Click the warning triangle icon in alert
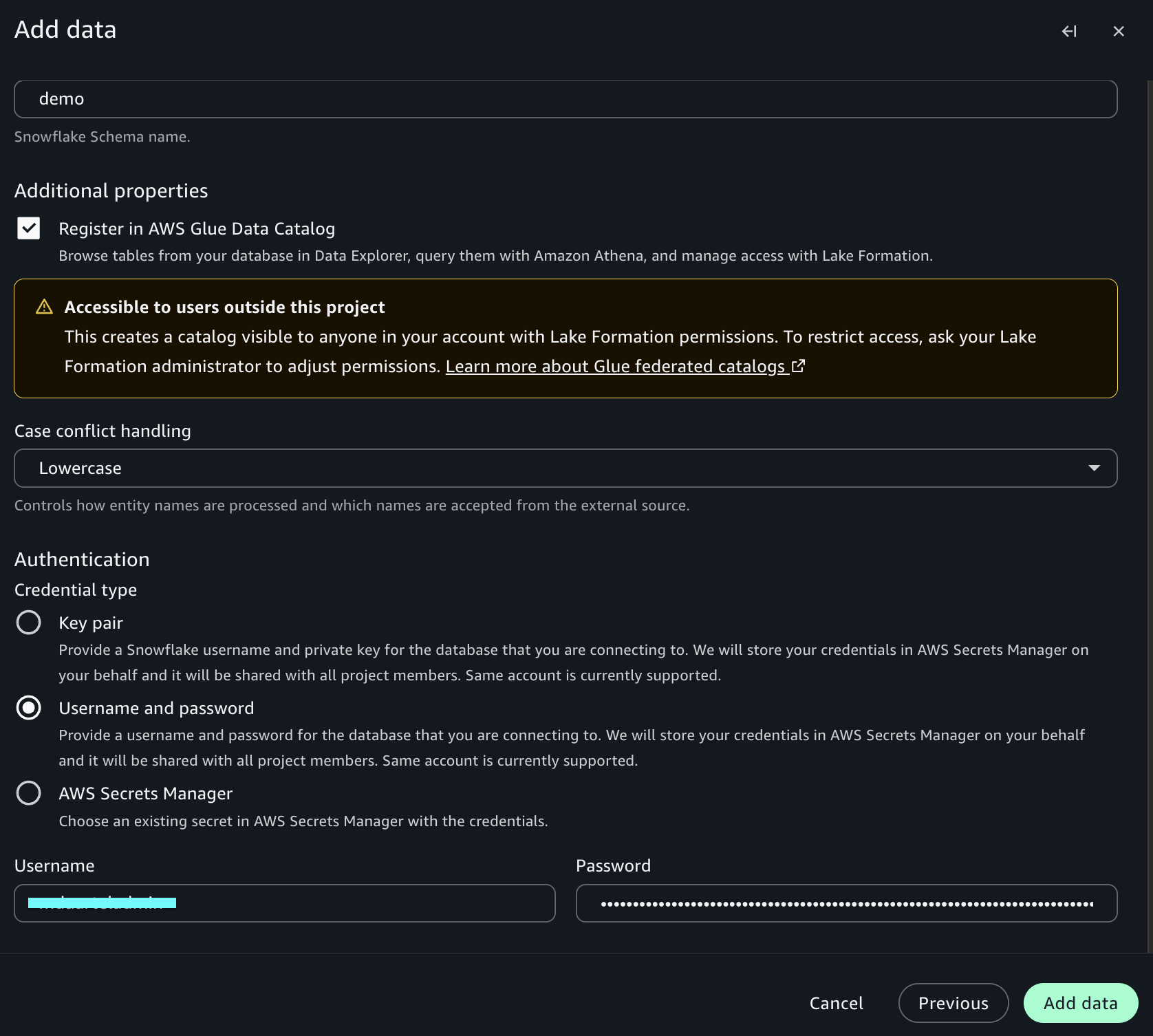Image resolution: width=1153 pixels, height=1036 pixels. coord(44,307)
